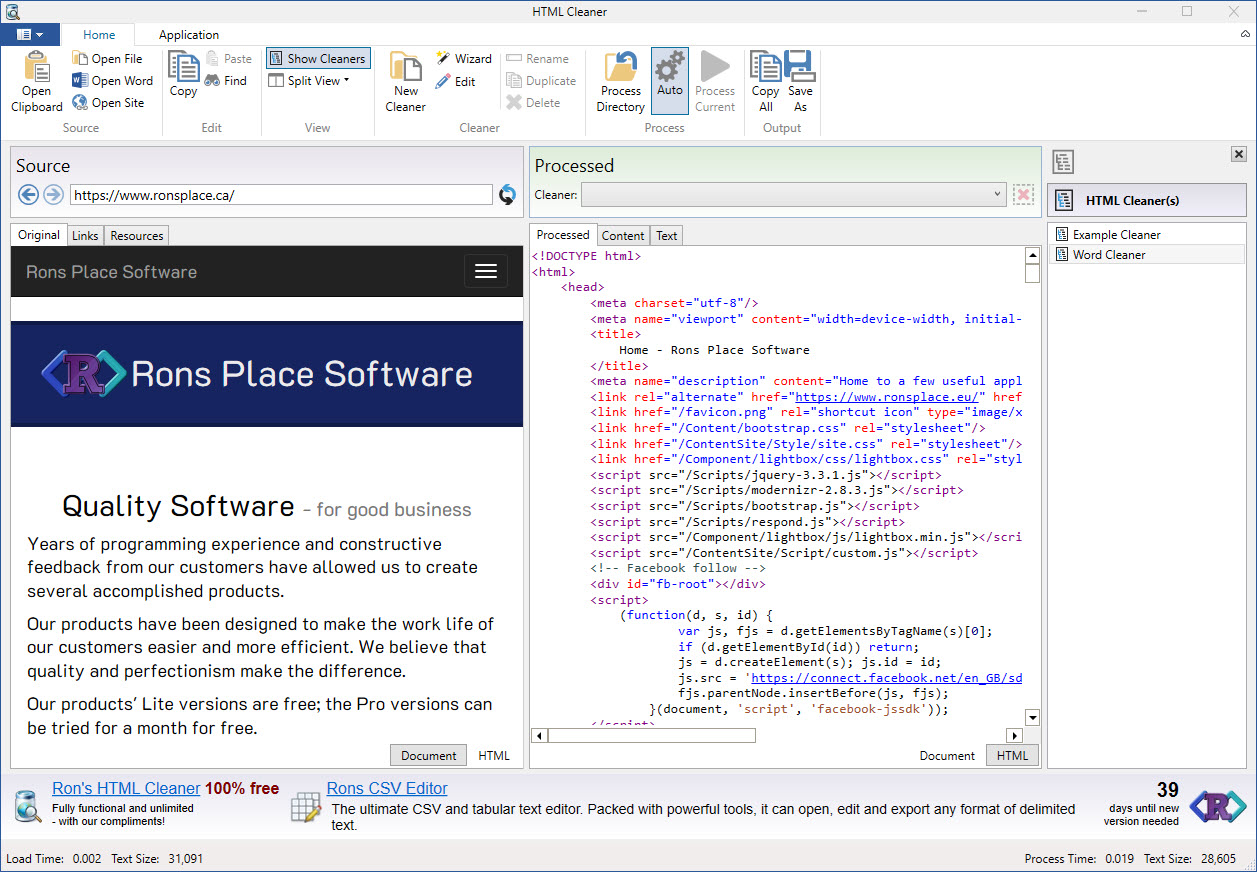This screenshot has width=1257, height=872.
Task: Click Open Word in Source group
Action: tap(112, 81)
